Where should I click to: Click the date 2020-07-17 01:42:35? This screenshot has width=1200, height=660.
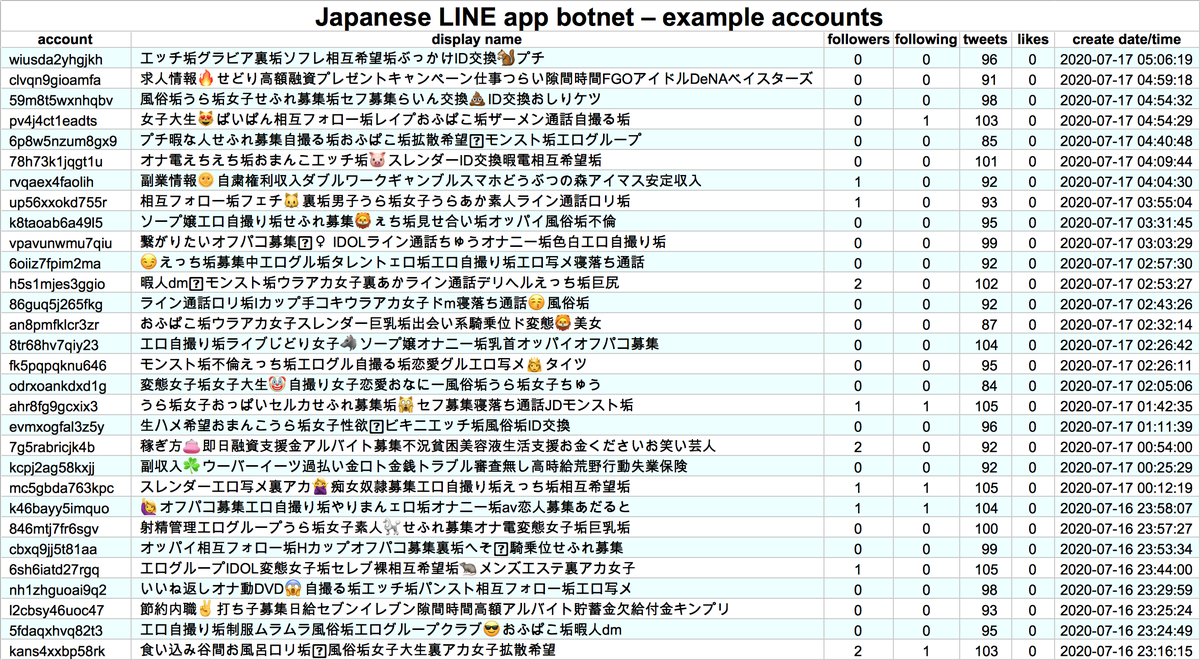pyautogui.click(x=1126, y=406)
